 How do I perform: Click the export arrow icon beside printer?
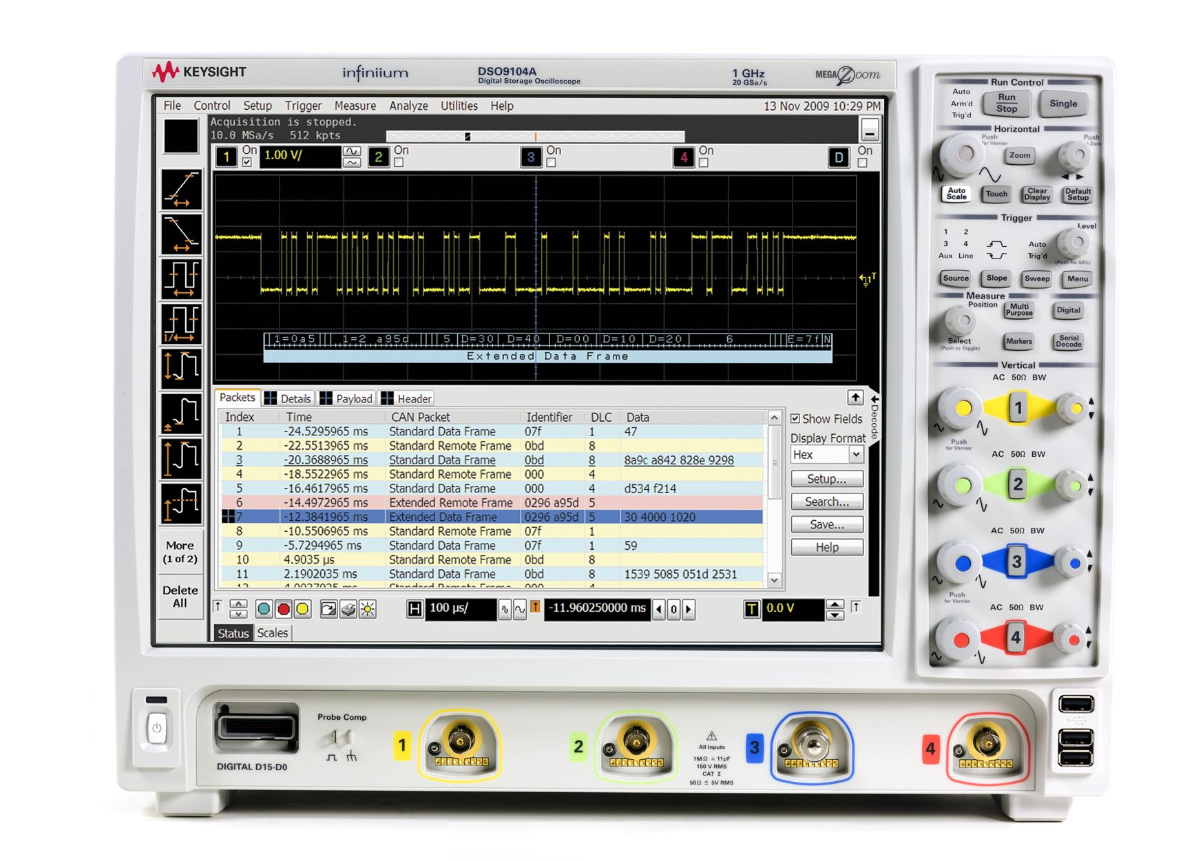click(329, 609)
